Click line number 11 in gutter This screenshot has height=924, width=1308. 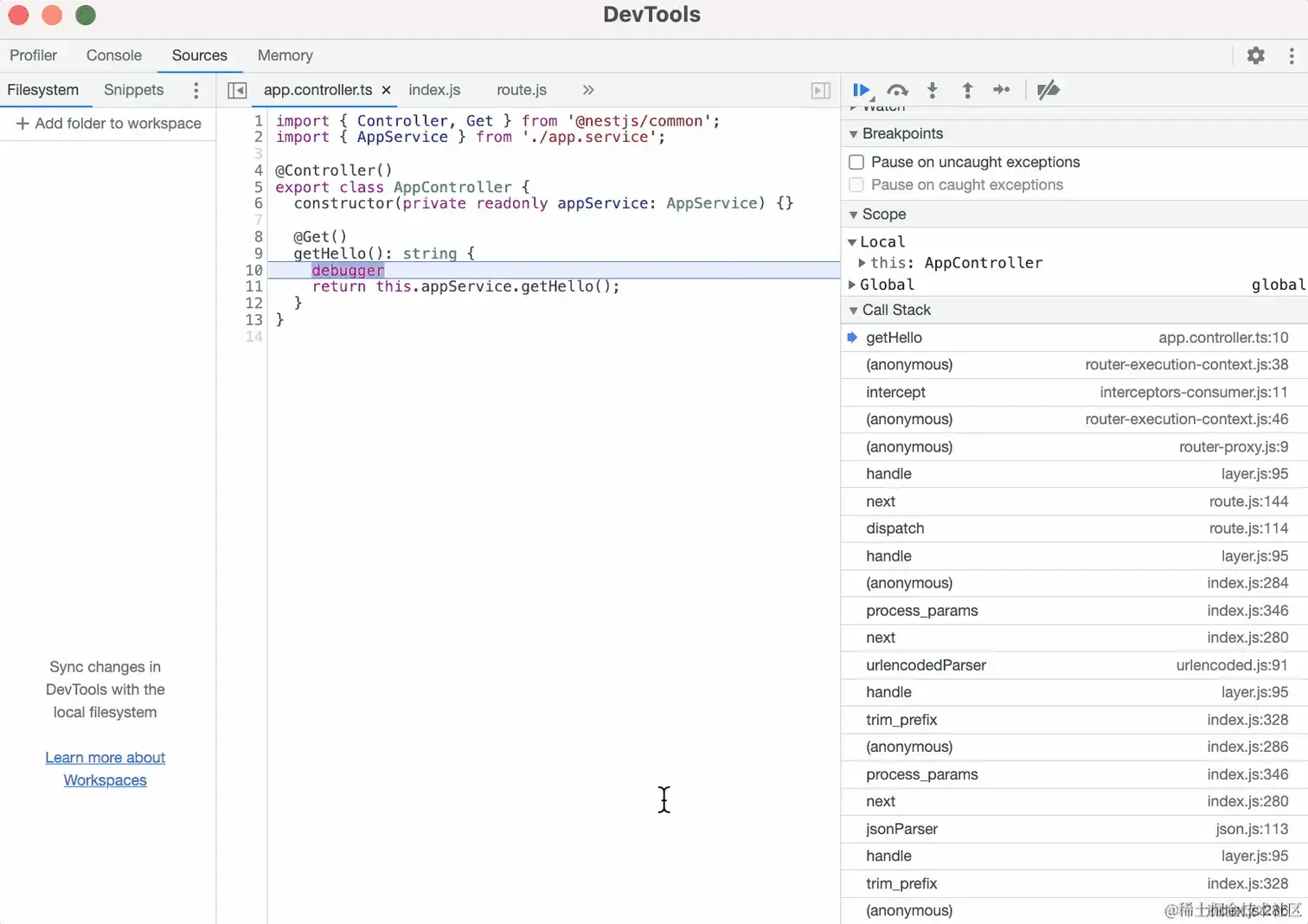(x=253, y=286)
